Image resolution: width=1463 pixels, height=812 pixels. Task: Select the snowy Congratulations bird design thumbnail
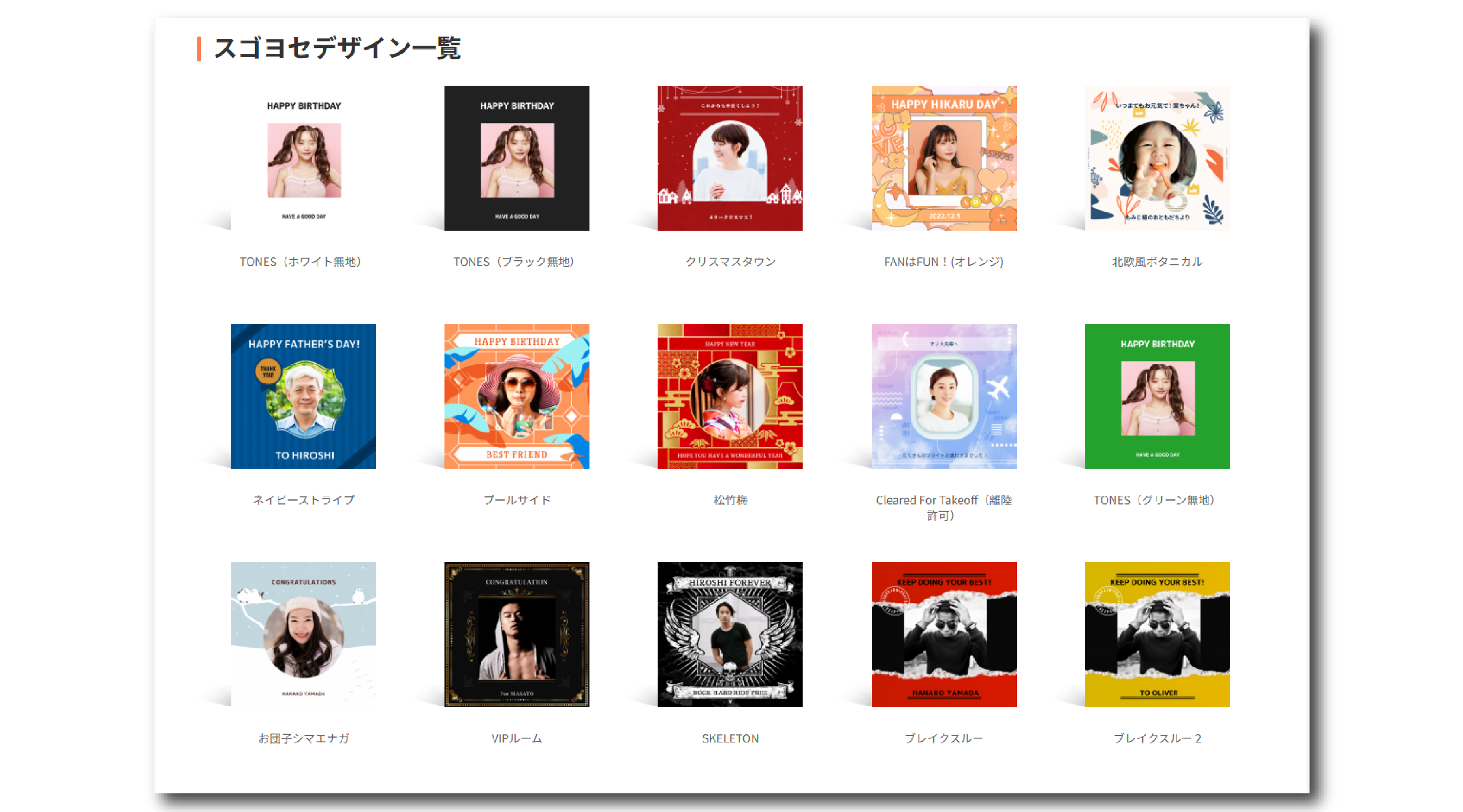coord(303,634)
